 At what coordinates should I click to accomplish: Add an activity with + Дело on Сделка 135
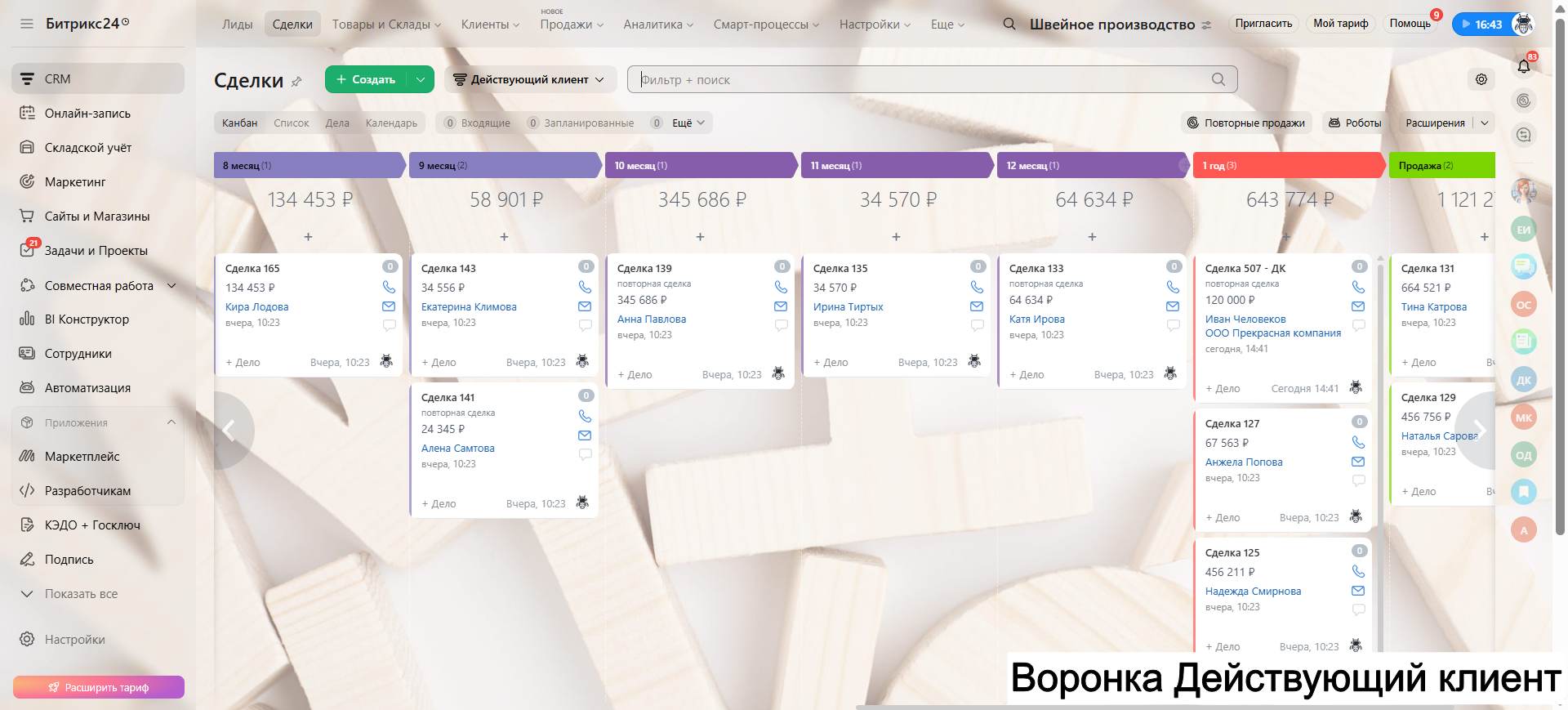(x=831, y=362)
